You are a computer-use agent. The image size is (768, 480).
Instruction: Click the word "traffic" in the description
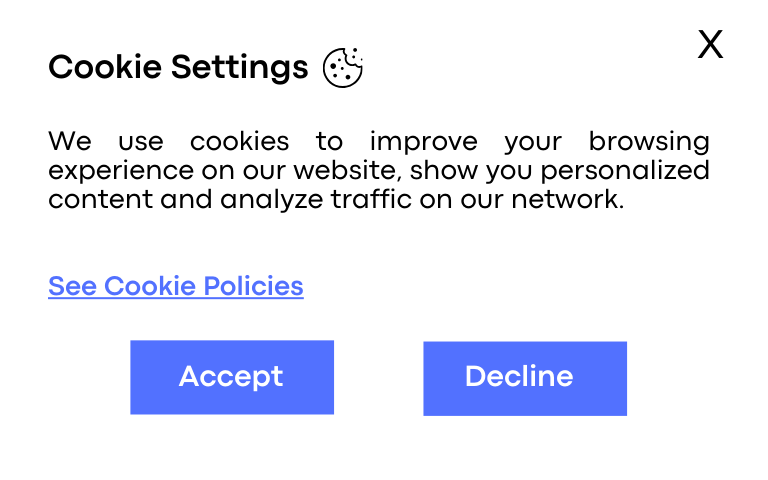[371, 199]
